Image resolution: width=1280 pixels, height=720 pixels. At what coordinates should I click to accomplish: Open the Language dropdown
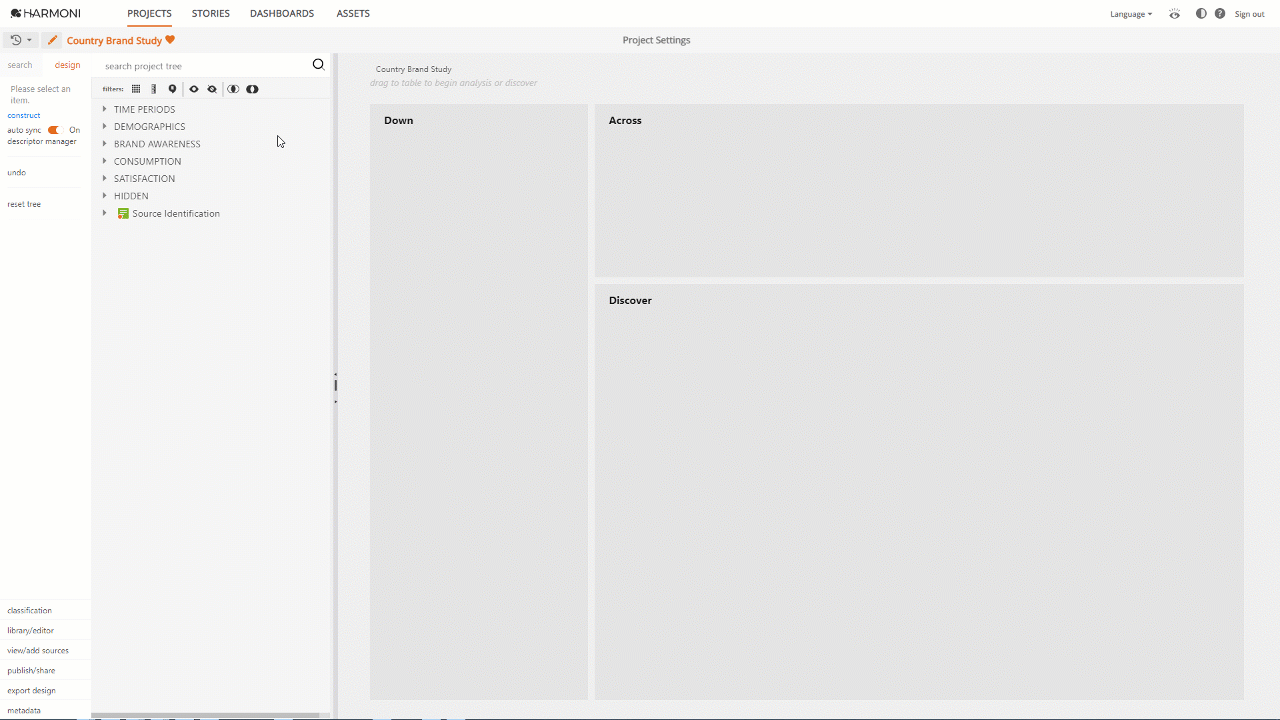[x=1130, y=14]
